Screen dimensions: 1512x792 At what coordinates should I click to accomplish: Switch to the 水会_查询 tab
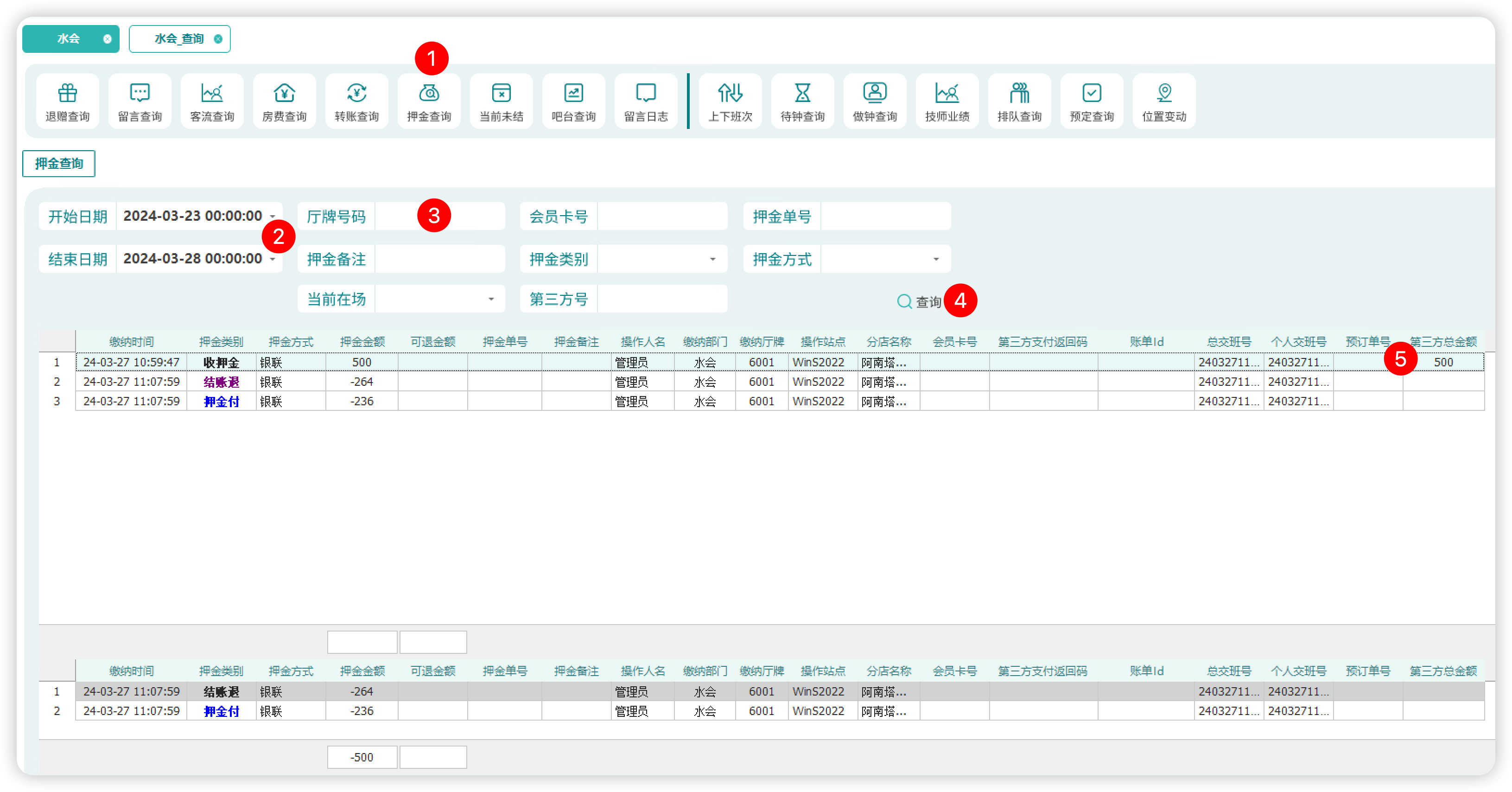179,39
